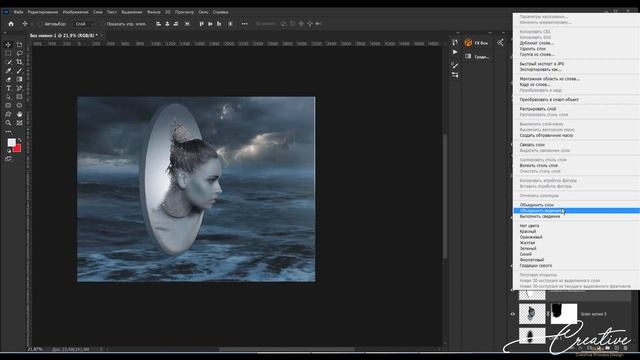
Task: Select the Eyedropper tool
Action: 8,71
